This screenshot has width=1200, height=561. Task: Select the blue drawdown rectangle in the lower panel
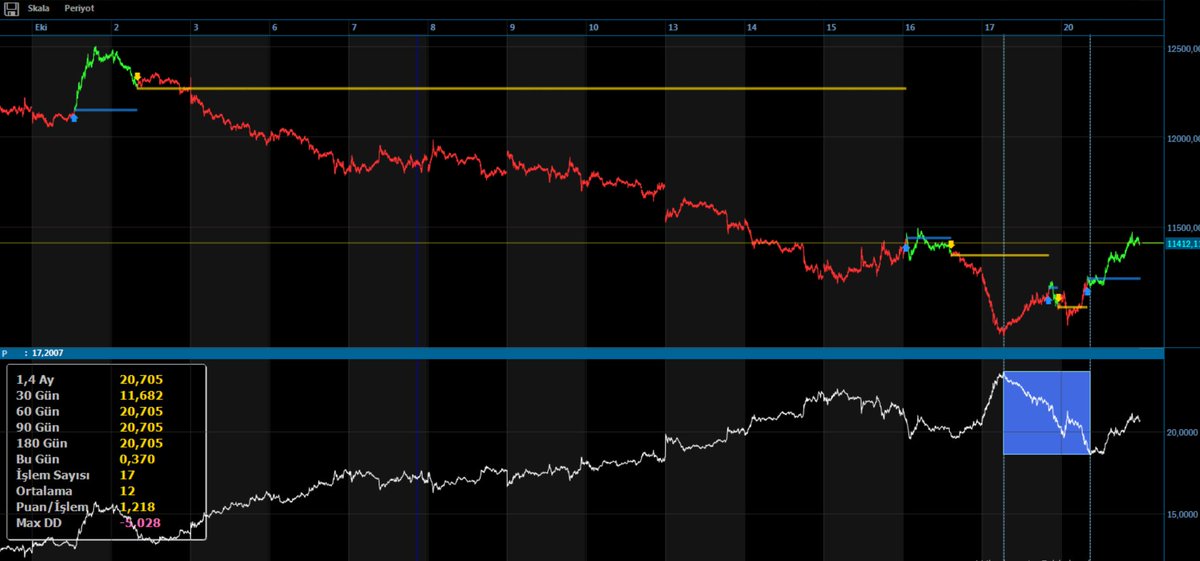(x=1046, y=413)
